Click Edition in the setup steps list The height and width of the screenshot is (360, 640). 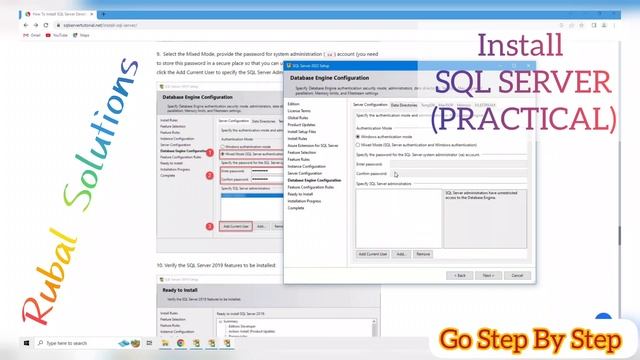(x=293, y=104)
